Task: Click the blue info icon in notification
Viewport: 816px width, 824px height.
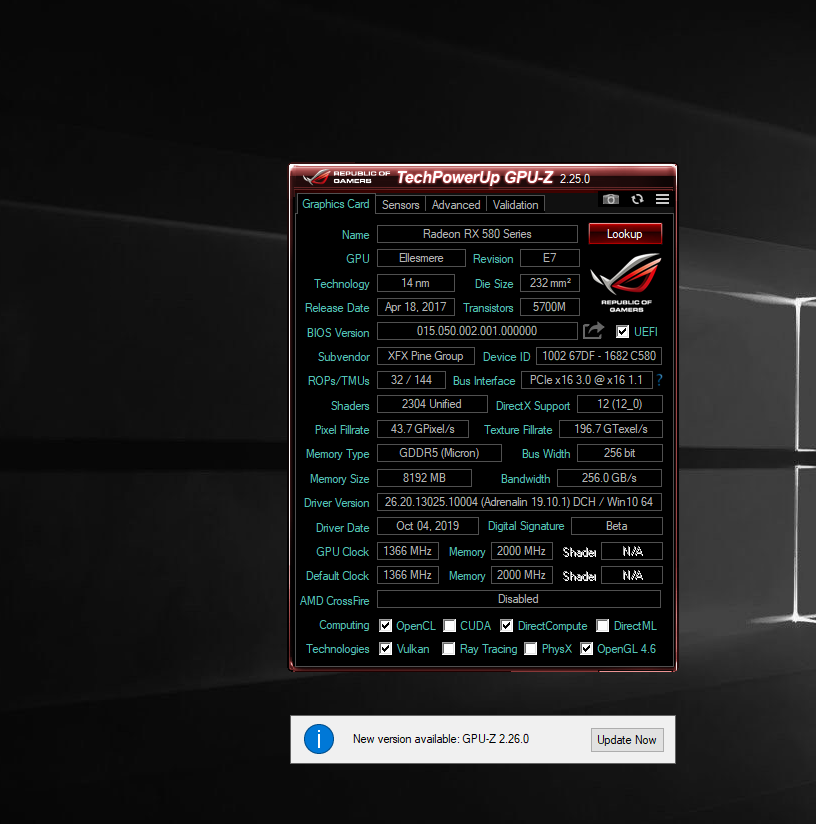Action: [x=319, y=739]
